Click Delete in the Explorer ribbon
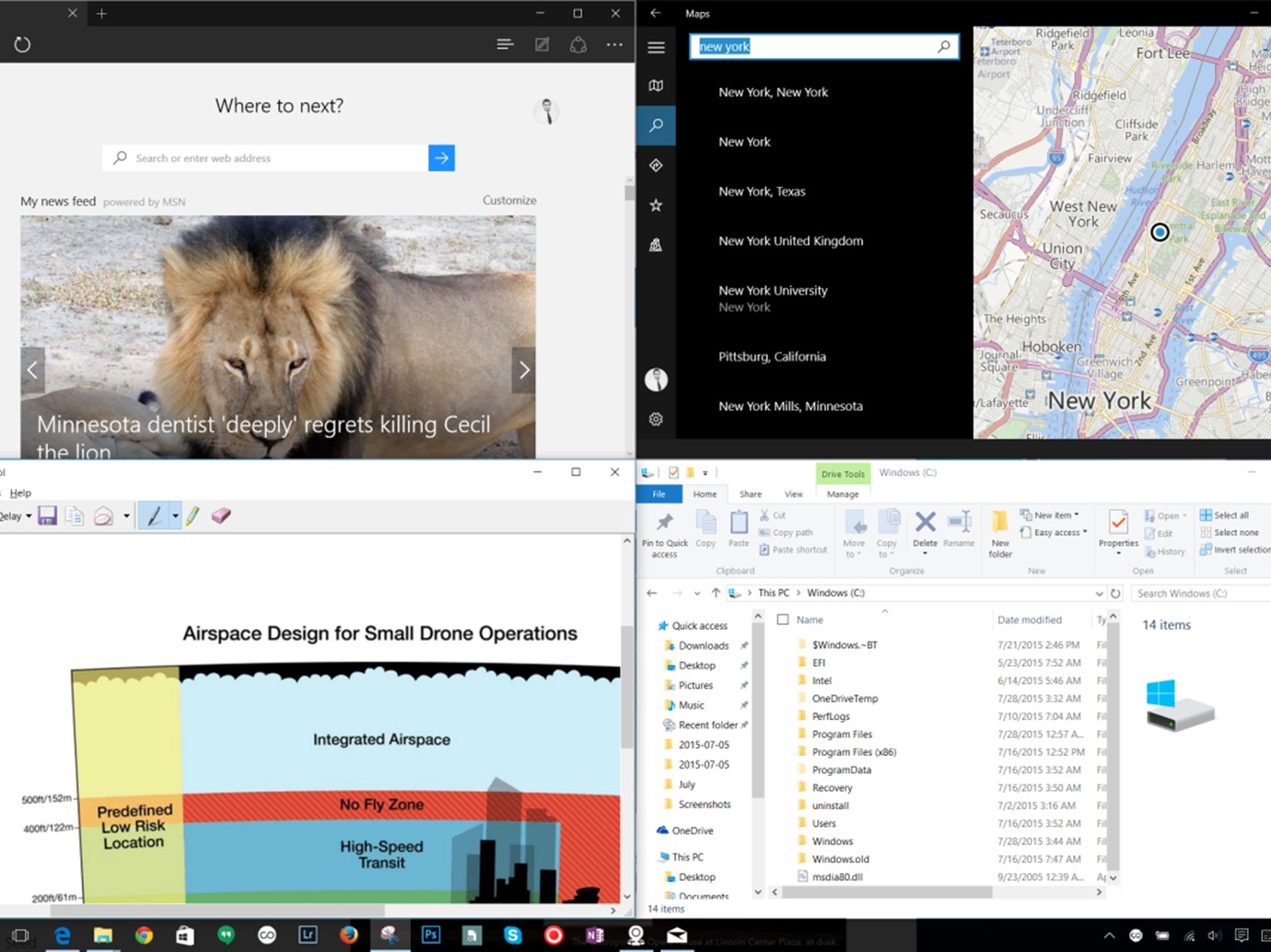The width and height of the screenshot is (1271, 952). click(x=925, y=529)
